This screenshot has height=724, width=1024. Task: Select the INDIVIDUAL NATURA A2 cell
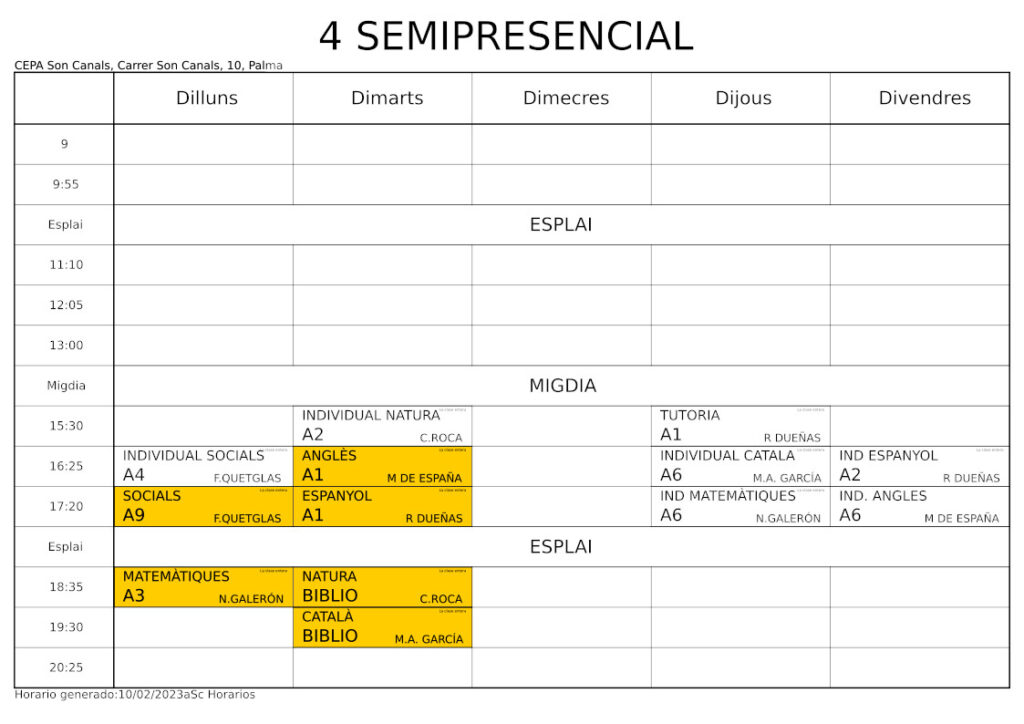[x=382, y=426]
